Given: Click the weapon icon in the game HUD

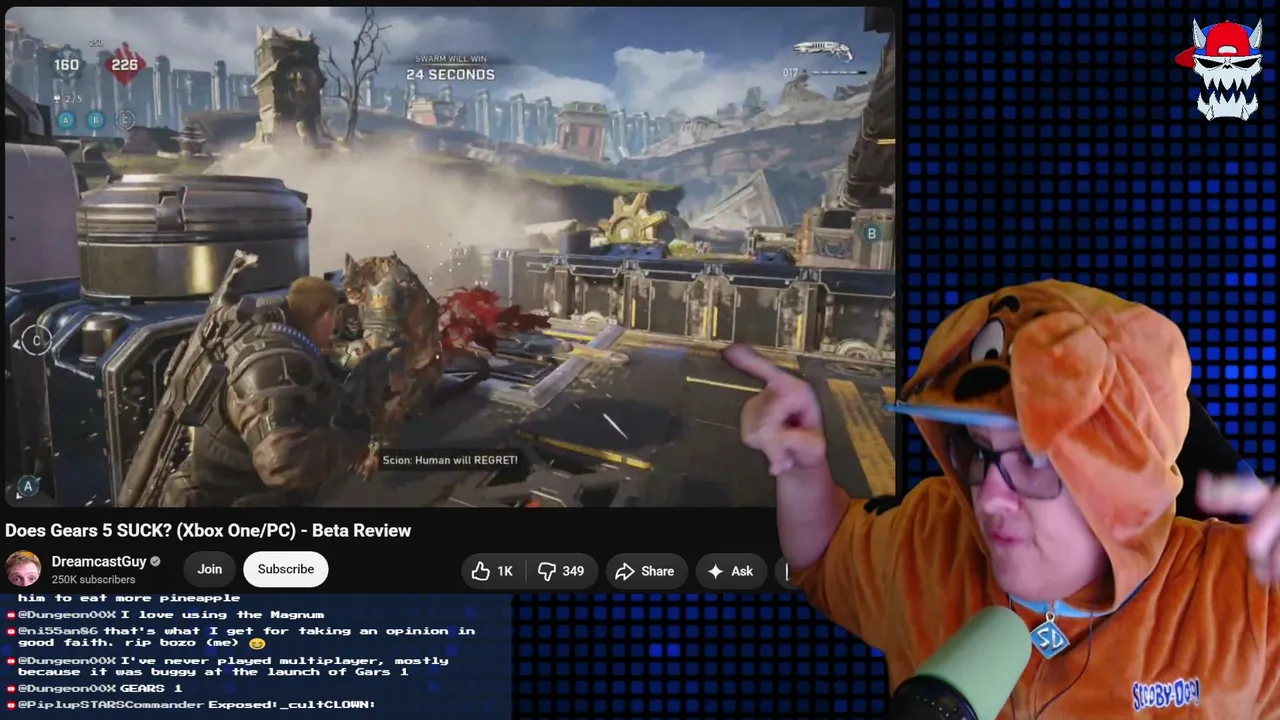Looking at the screenshot, I should (823, 50).
